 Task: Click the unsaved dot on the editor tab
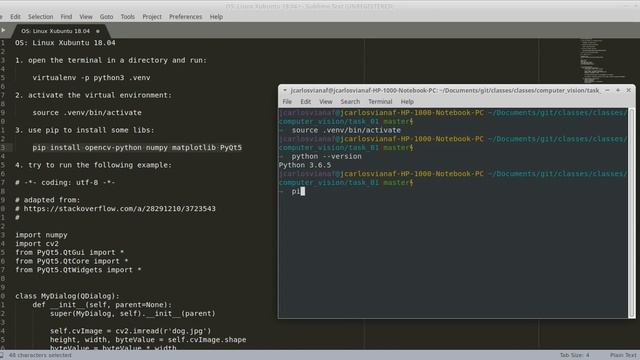pos(98,31)
